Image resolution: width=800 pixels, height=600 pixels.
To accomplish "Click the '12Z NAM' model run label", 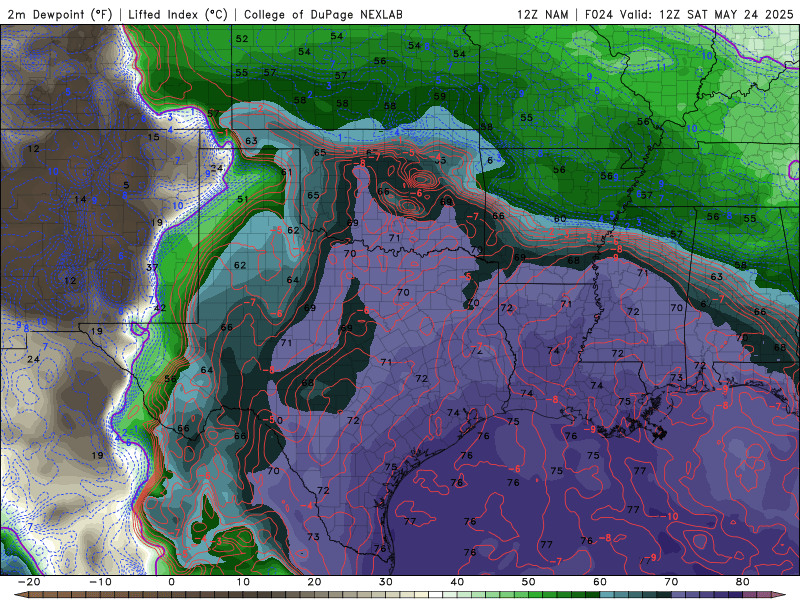I will pos(542,14).
